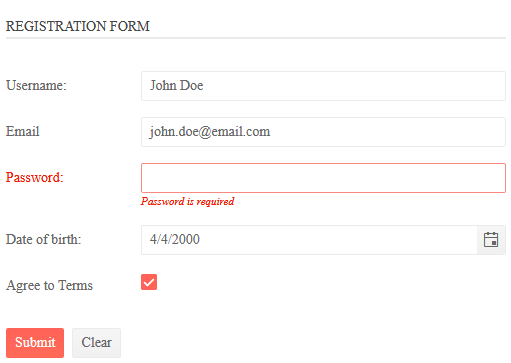Uncheck the Agree to Terms checkbox
Screen dimensions: 511x363
click(149, 282)
